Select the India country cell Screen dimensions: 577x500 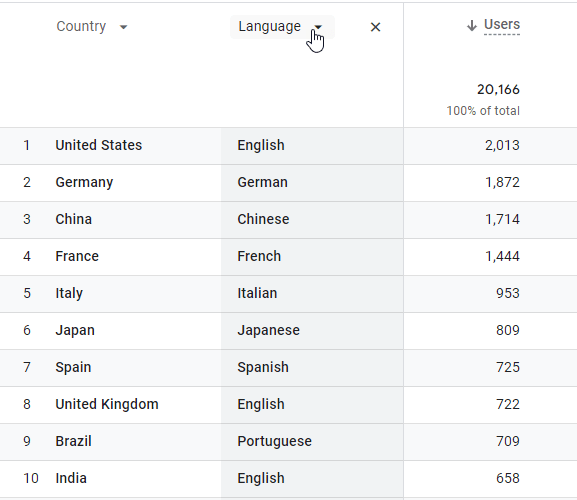71,478
